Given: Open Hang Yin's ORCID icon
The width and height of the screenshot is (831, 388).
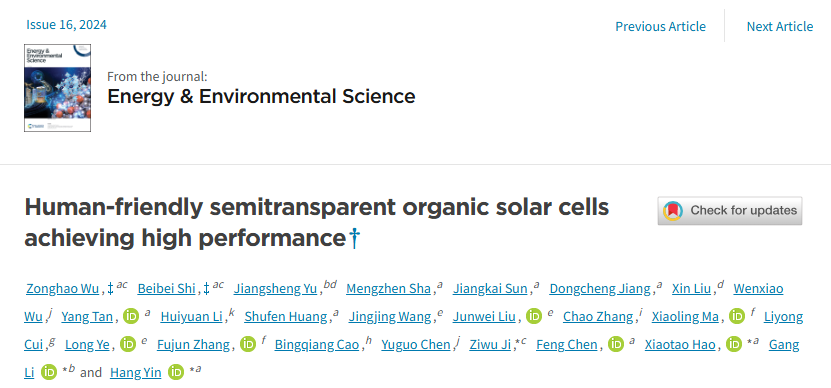Looking at the screenshot, I should point(176,373).
